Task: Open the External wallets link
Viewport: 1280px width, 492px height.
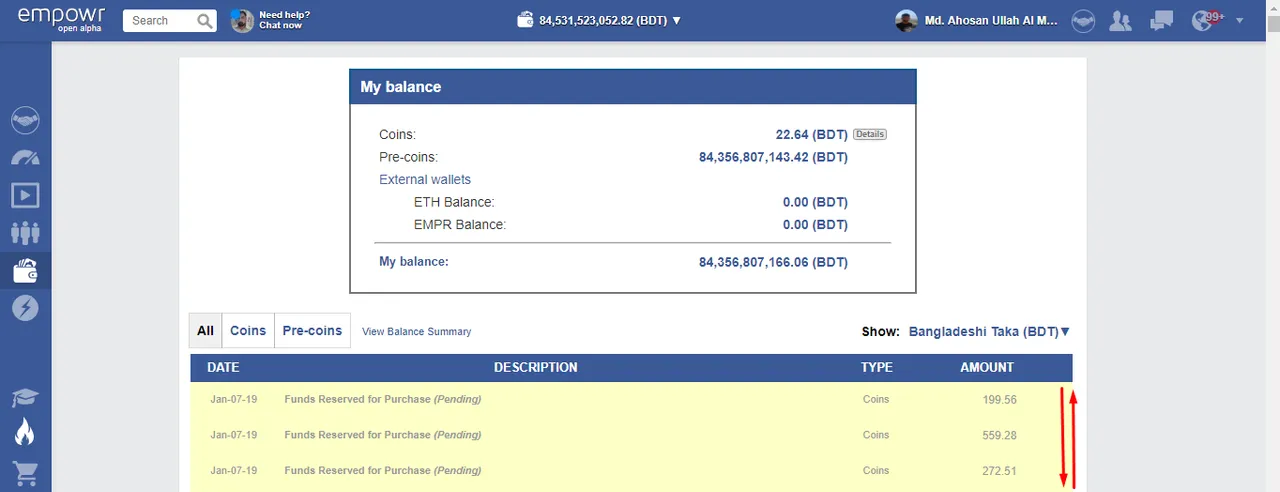Action: pos(425,180)
